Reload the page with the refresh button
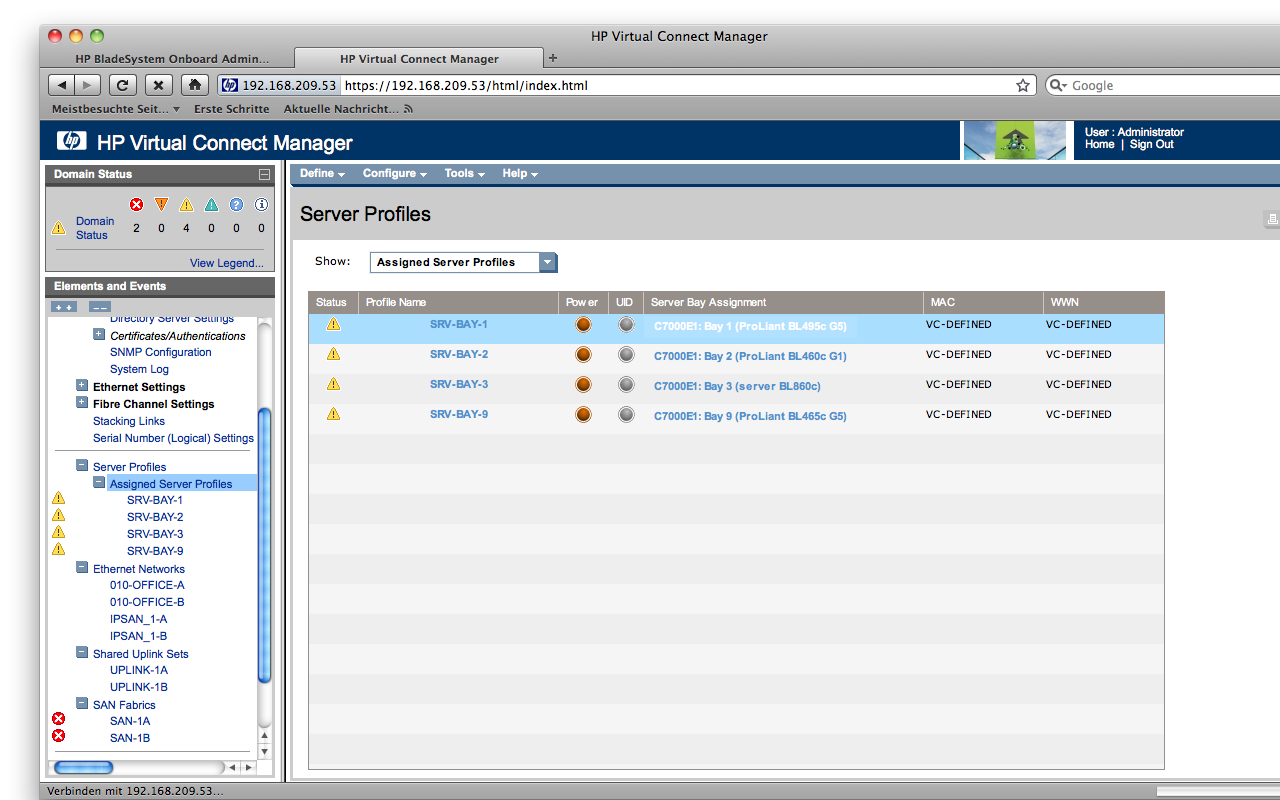Screen dimensions: 1280x800 123,85
